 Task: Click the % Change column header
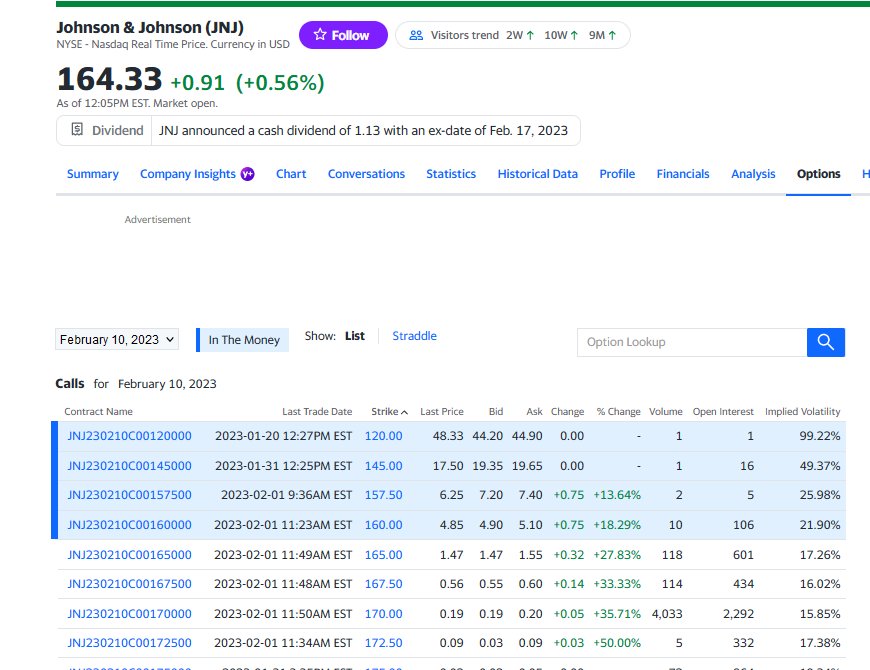click(x=618, y=412)
